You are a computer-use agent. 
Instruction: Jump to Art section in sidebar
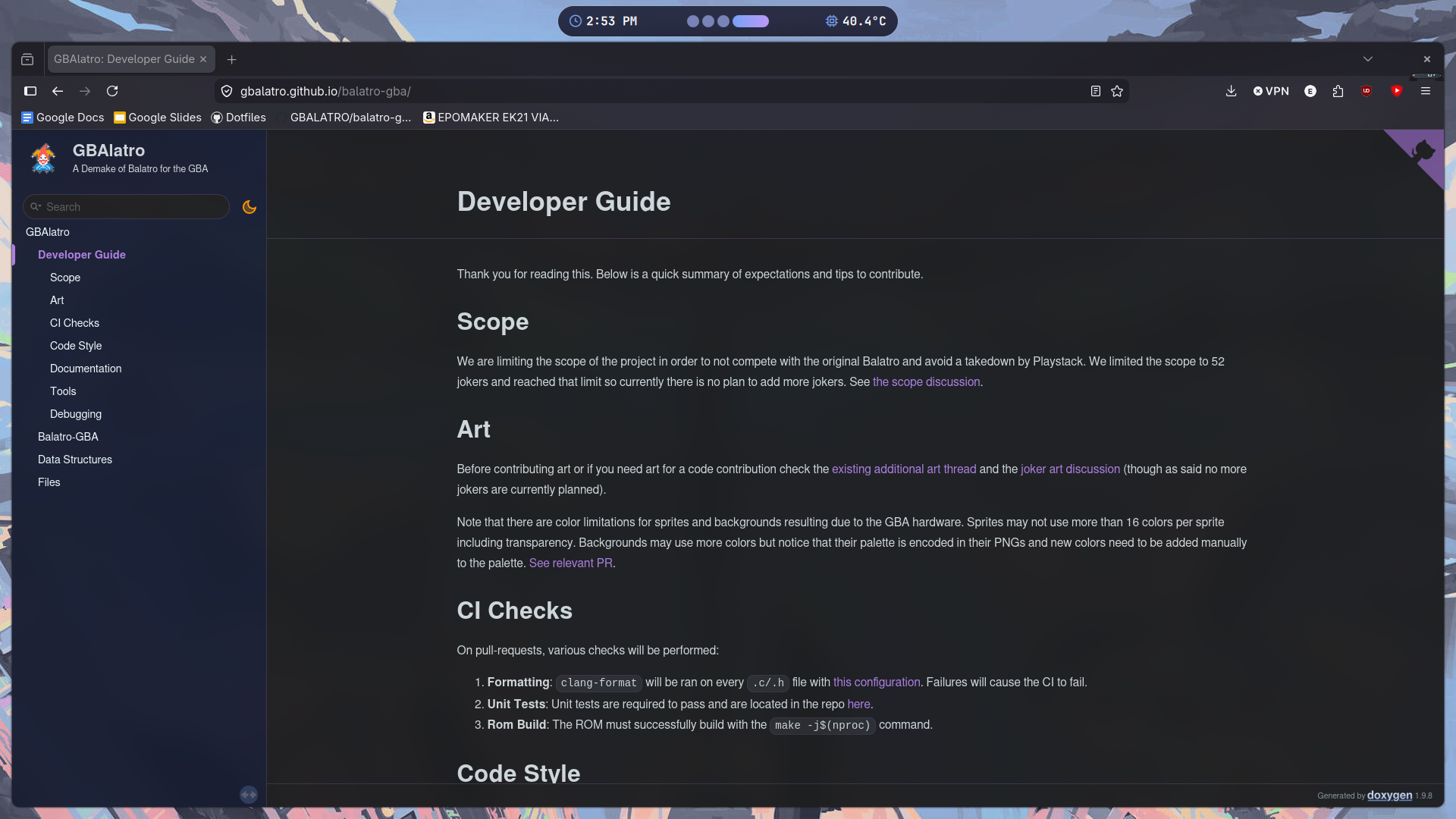click(57, 300)
